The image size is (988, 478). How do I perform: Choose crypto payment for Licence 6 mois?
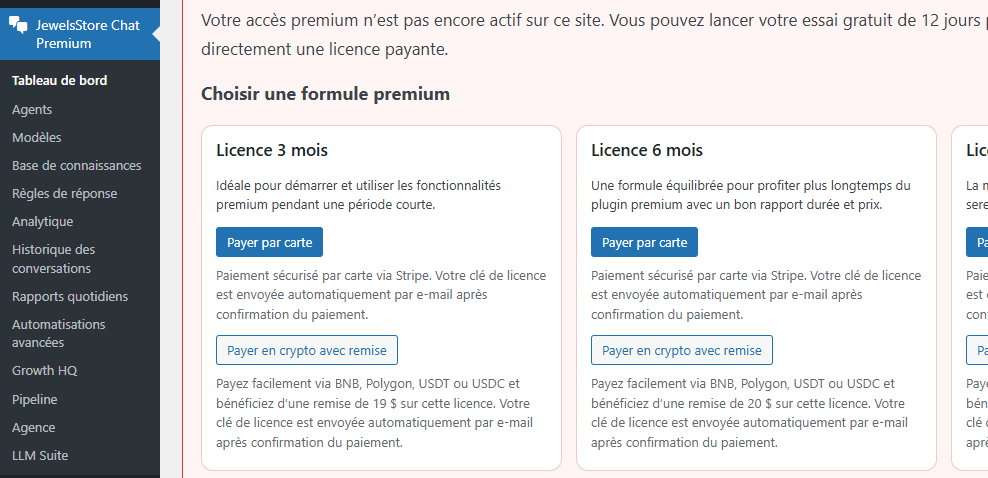click(x=682, y=350)
